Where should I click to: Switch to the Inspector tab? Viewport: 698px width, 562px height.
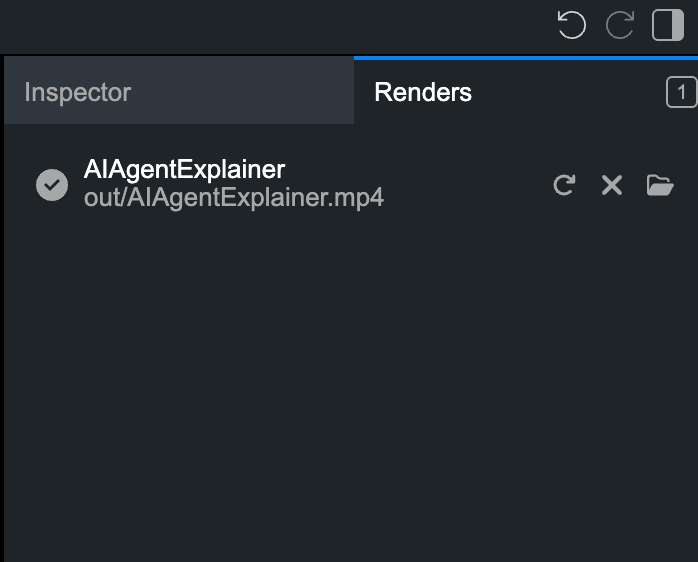tap(179, 90)
